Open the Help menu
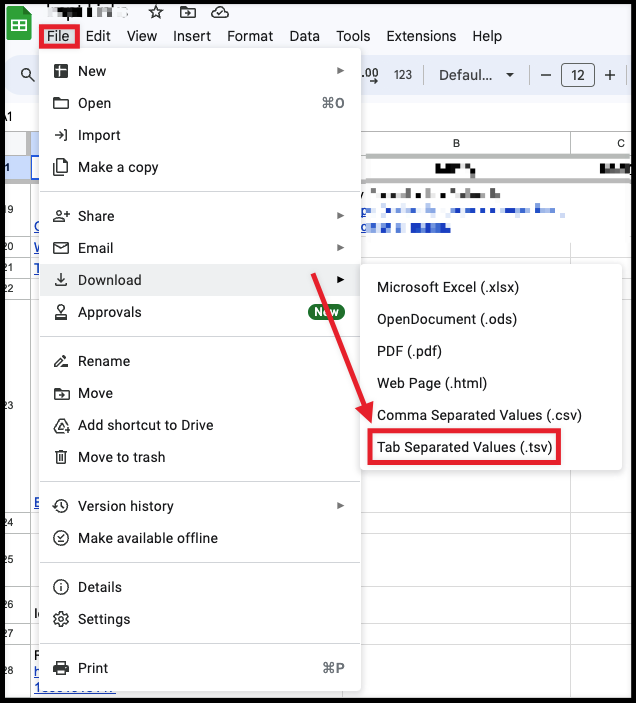This screenshot has width=636, height=703. (487, 36)
